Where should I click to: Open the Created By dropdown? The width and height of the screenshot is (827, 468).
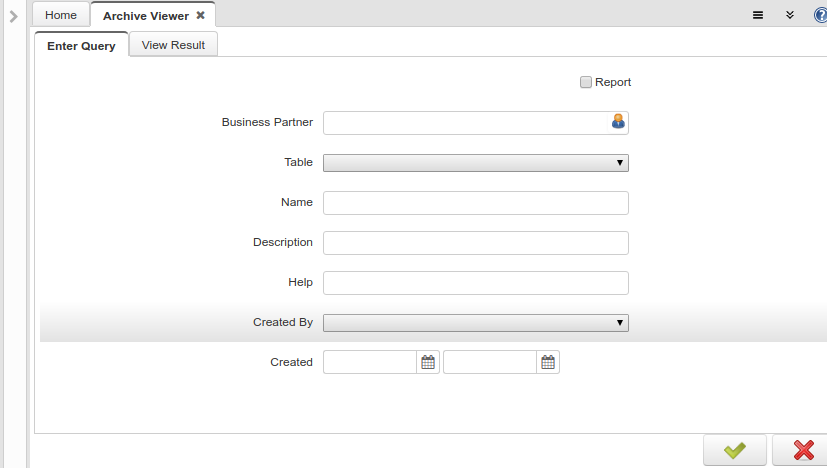476,323
